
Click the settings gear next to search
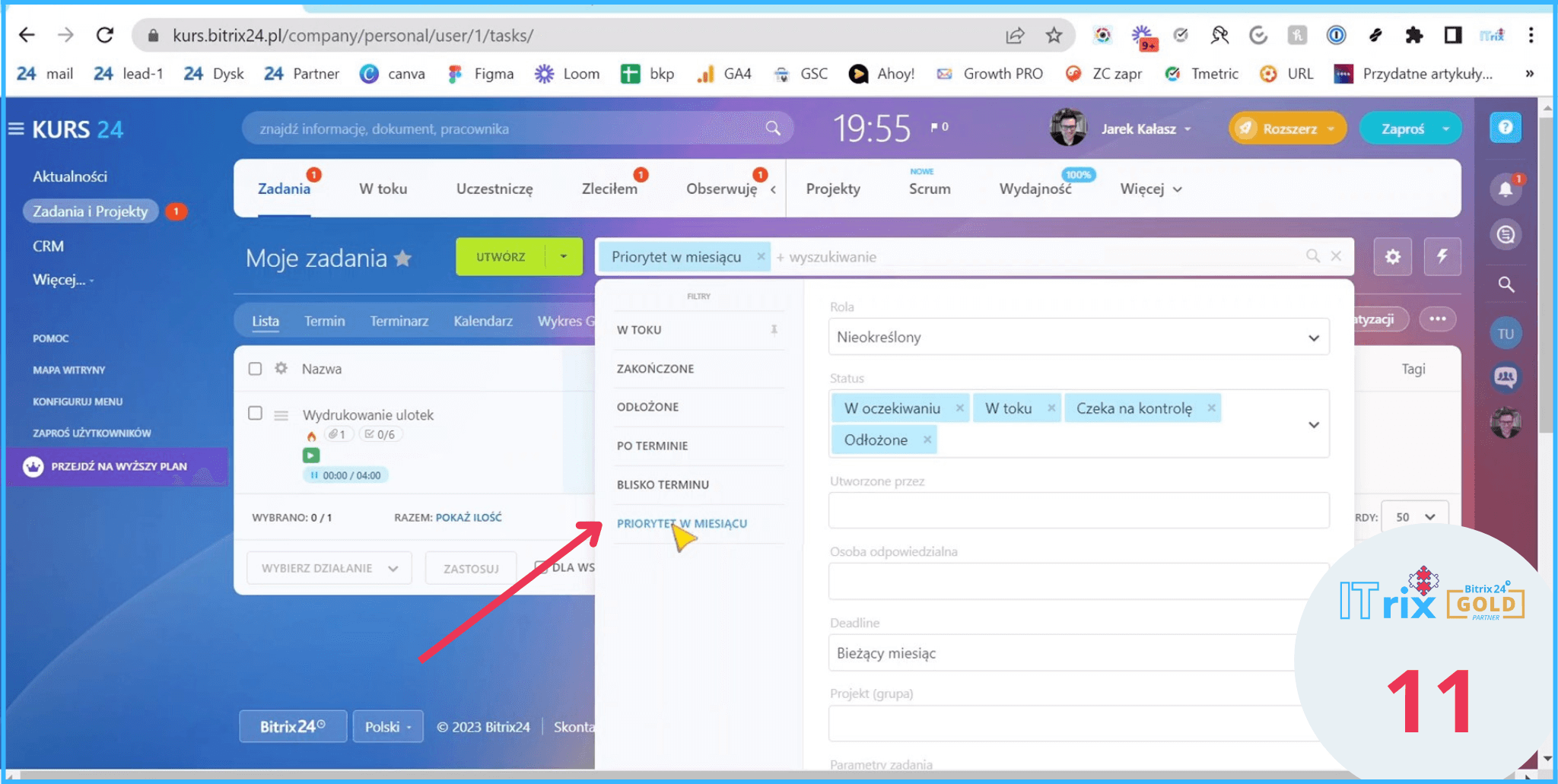(1392, 257)
